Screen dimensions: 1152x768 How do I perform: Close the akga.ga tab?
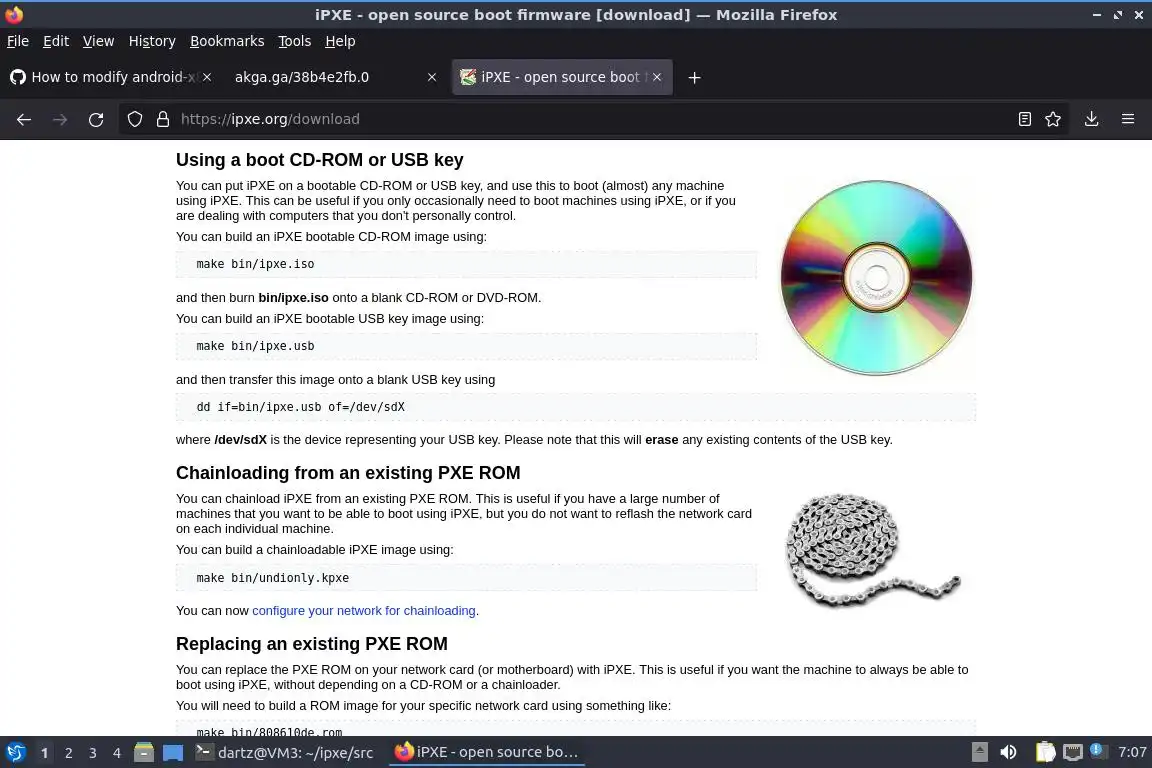432,77
